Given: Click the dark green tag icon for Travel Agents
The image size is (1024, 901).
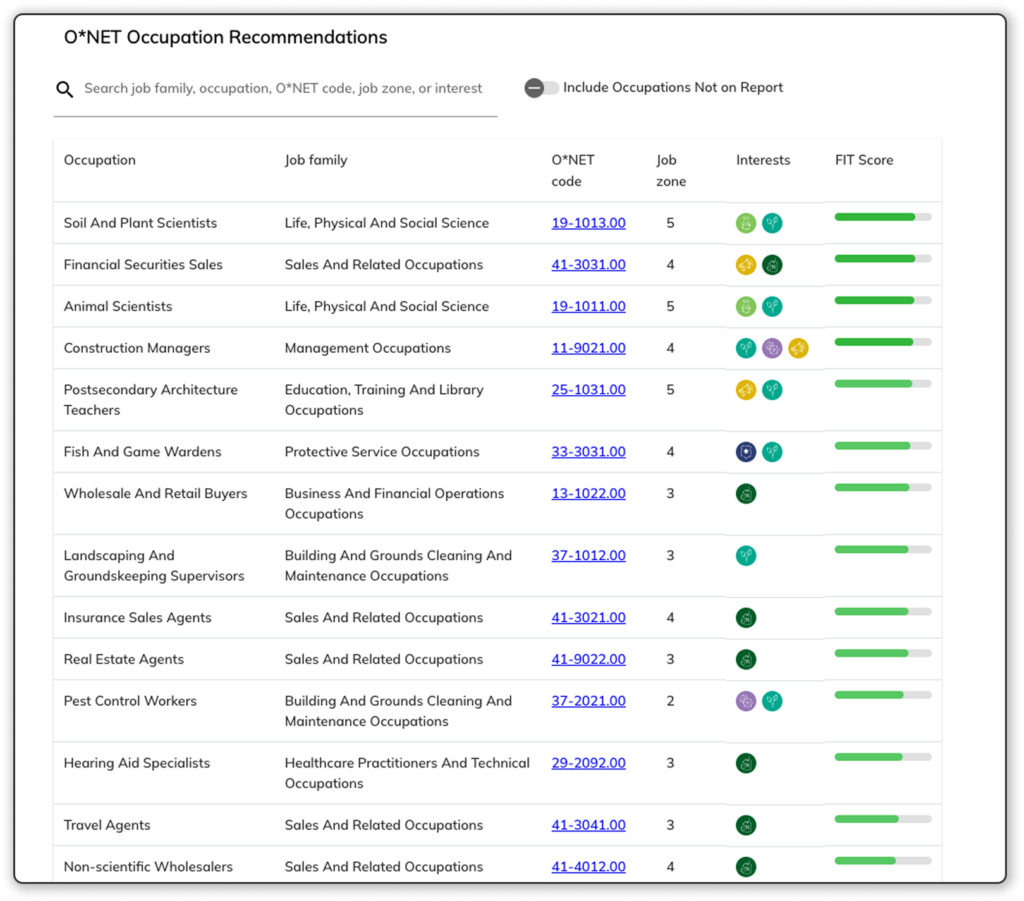Looking at the screenshot, I should [746, 825].
